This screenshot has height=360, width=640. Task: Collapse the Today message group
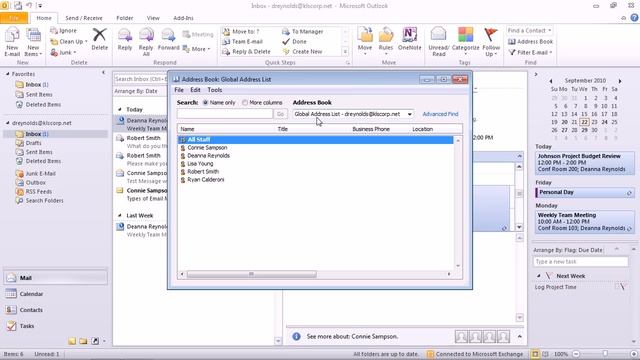(x=120, y=109)
